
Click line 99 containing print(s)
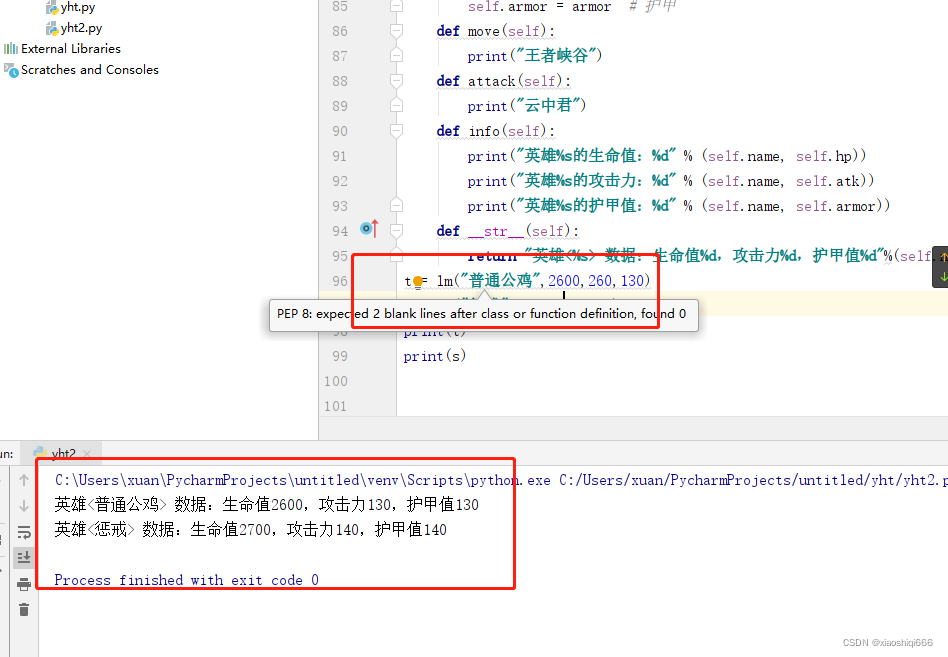click(435, 356)
